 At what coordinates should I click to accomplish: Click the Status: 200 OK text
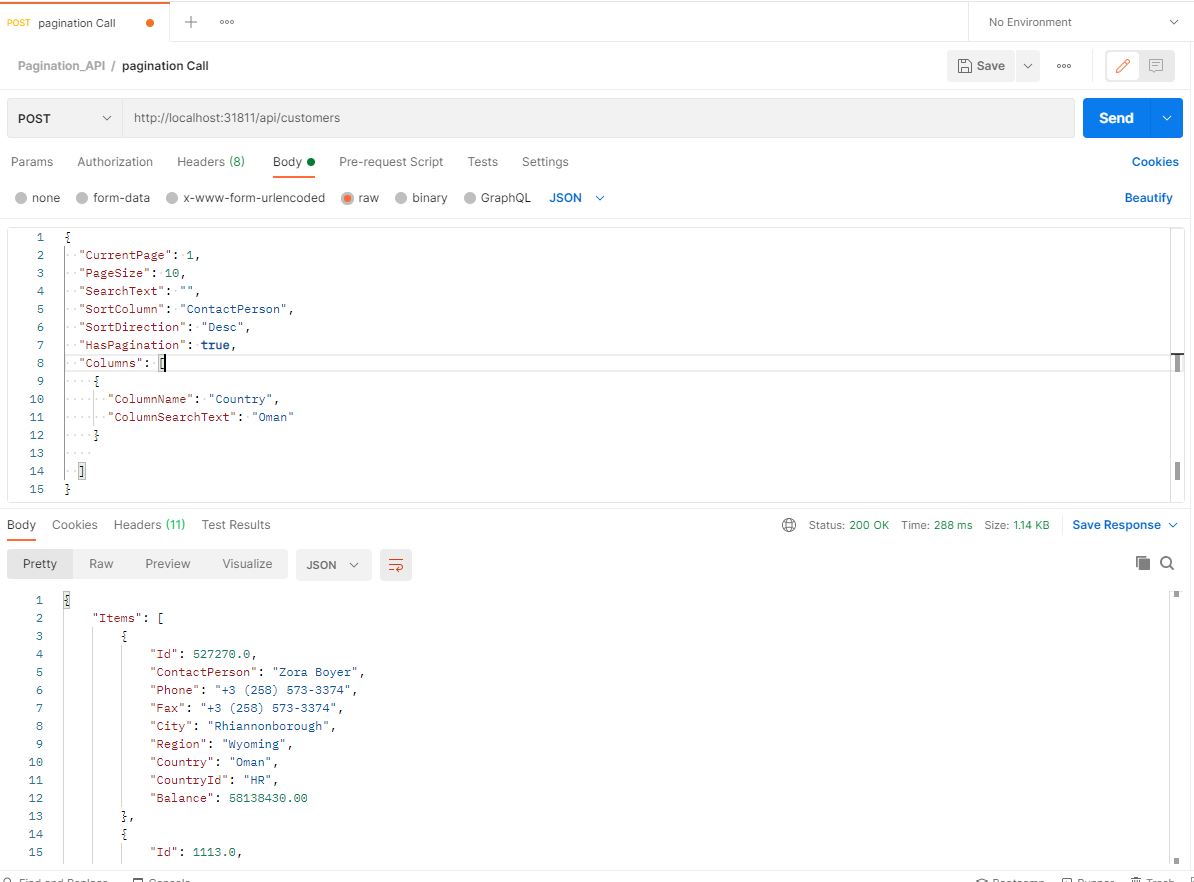(848, 525)
